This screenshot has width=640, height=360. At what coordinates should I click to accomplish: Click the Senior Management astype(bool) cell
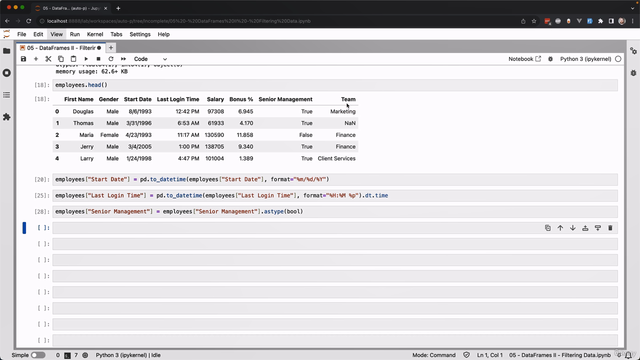(x=335, y=211)
